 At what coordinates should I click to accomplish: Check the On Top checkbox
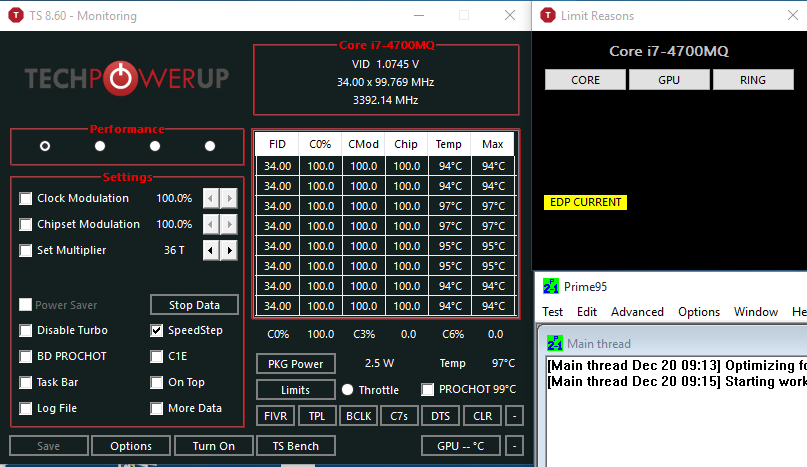tap(156, 382)
